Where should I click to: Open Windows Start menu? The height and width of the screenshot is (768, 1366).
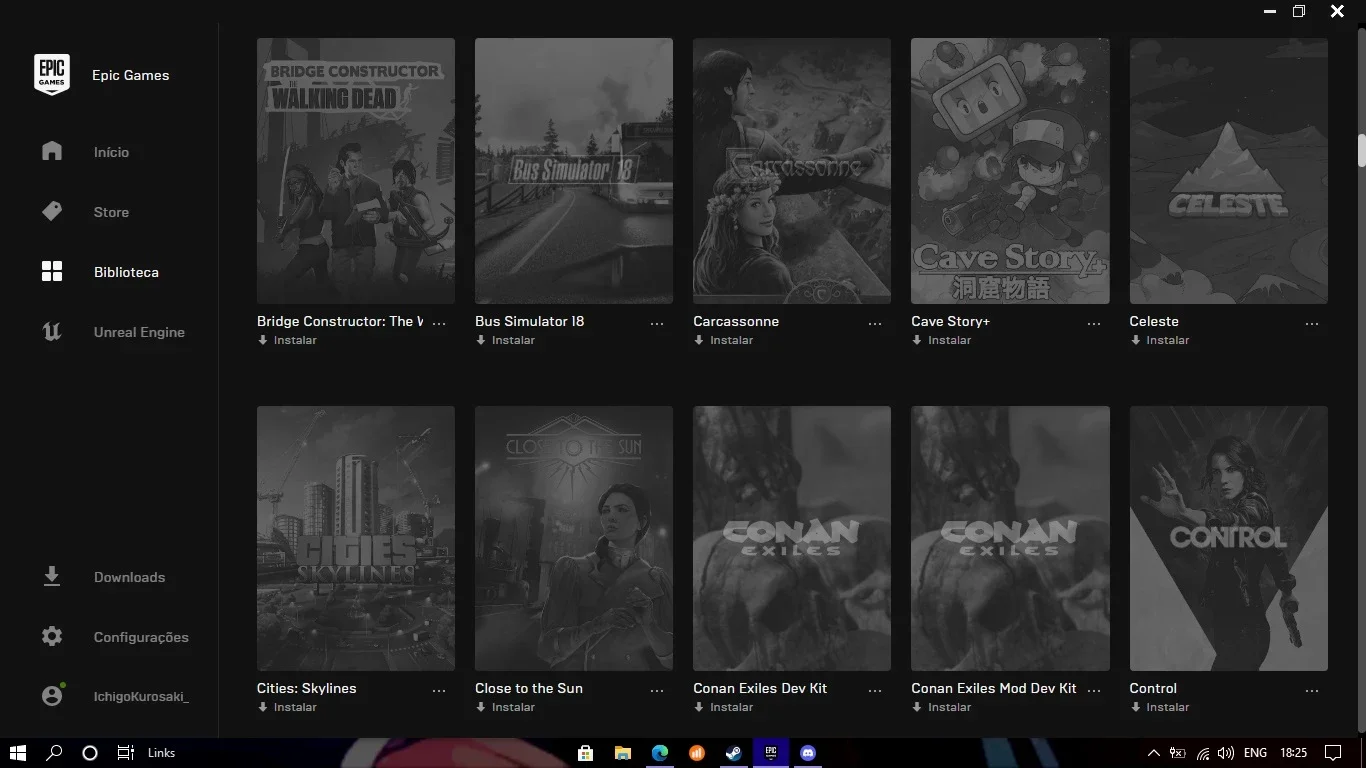point(17,753)
